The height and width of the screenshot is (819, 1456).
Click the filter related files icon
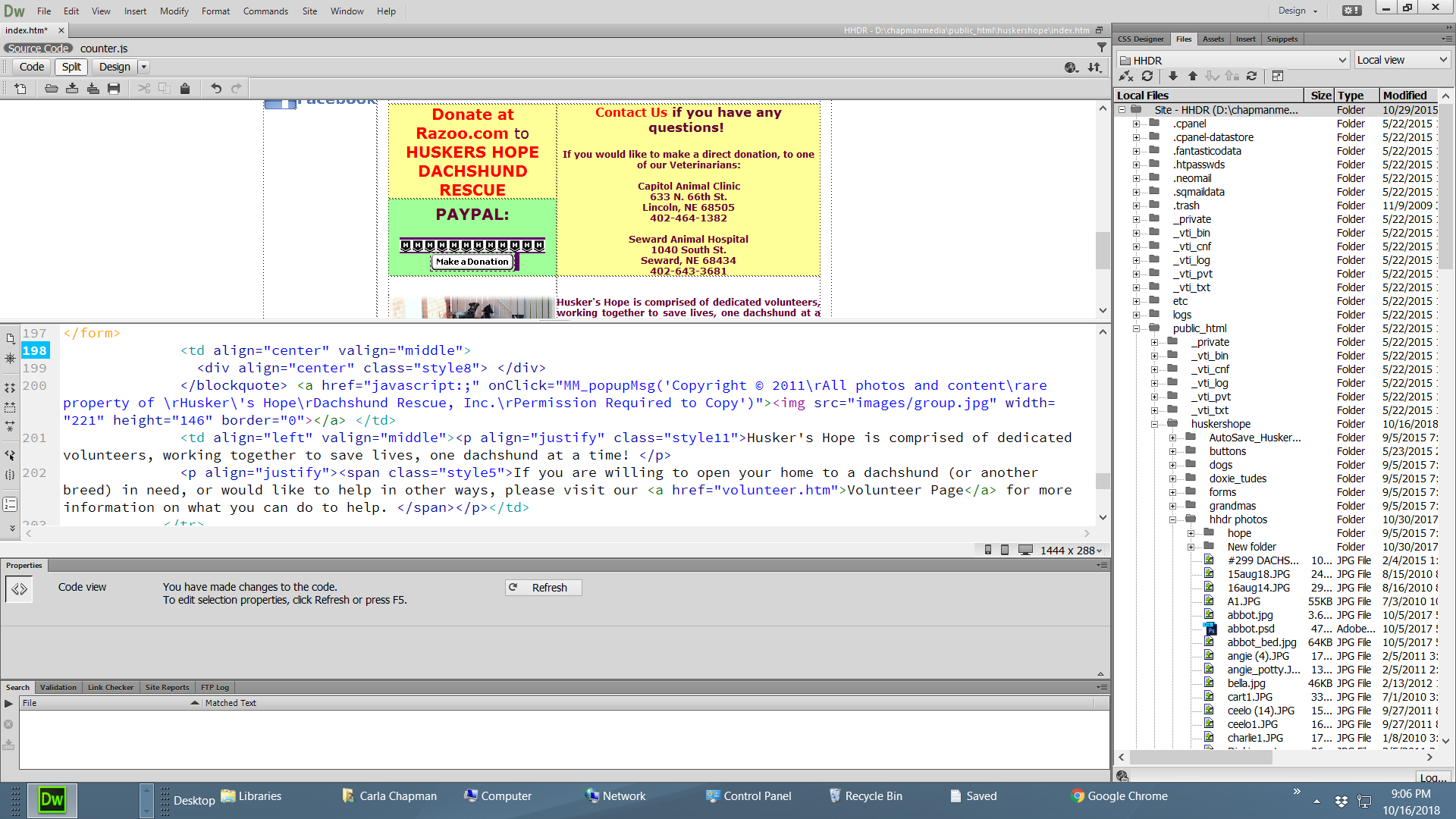1101,48
